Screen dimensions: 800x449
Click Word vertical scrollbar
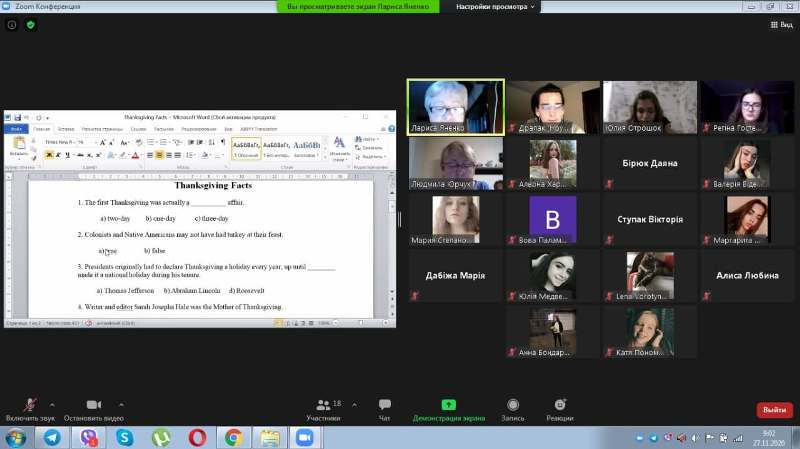392,245
